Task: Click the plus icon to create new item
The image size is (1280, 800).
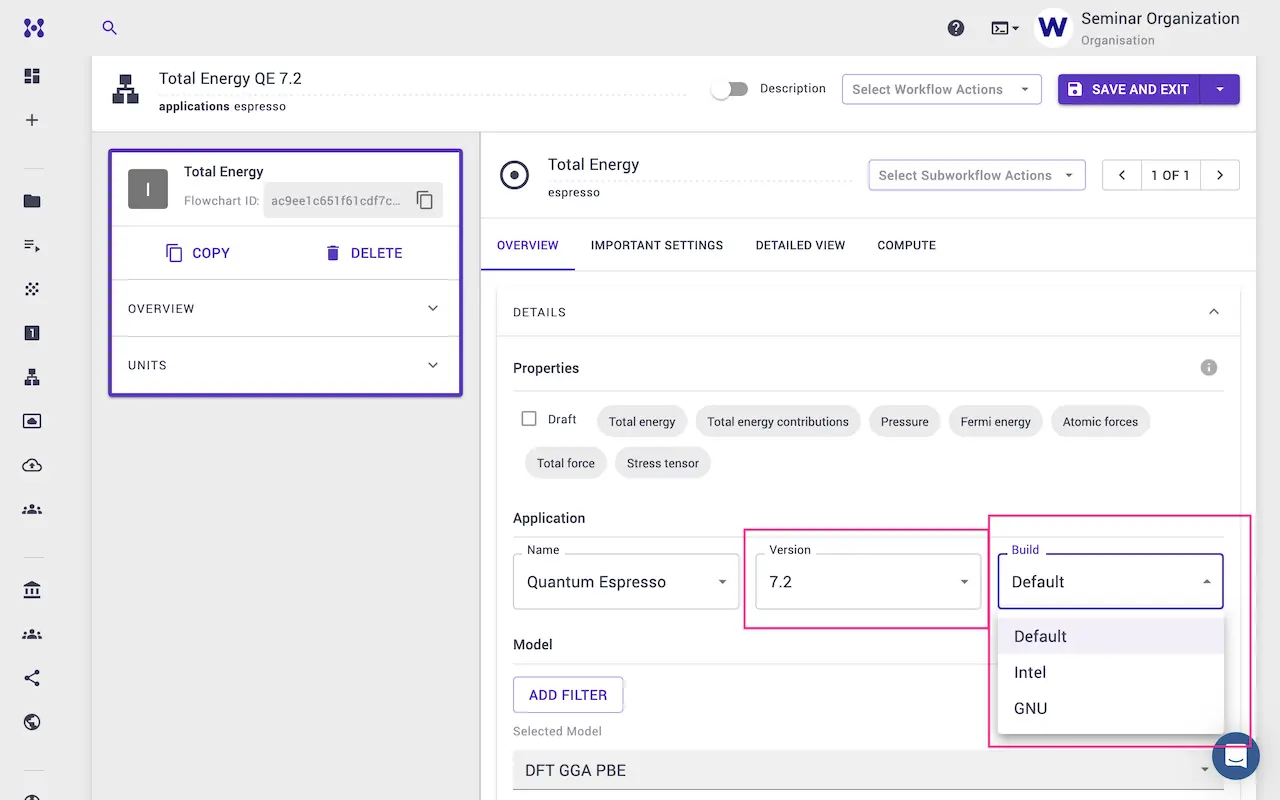Action: pos(32,120)
